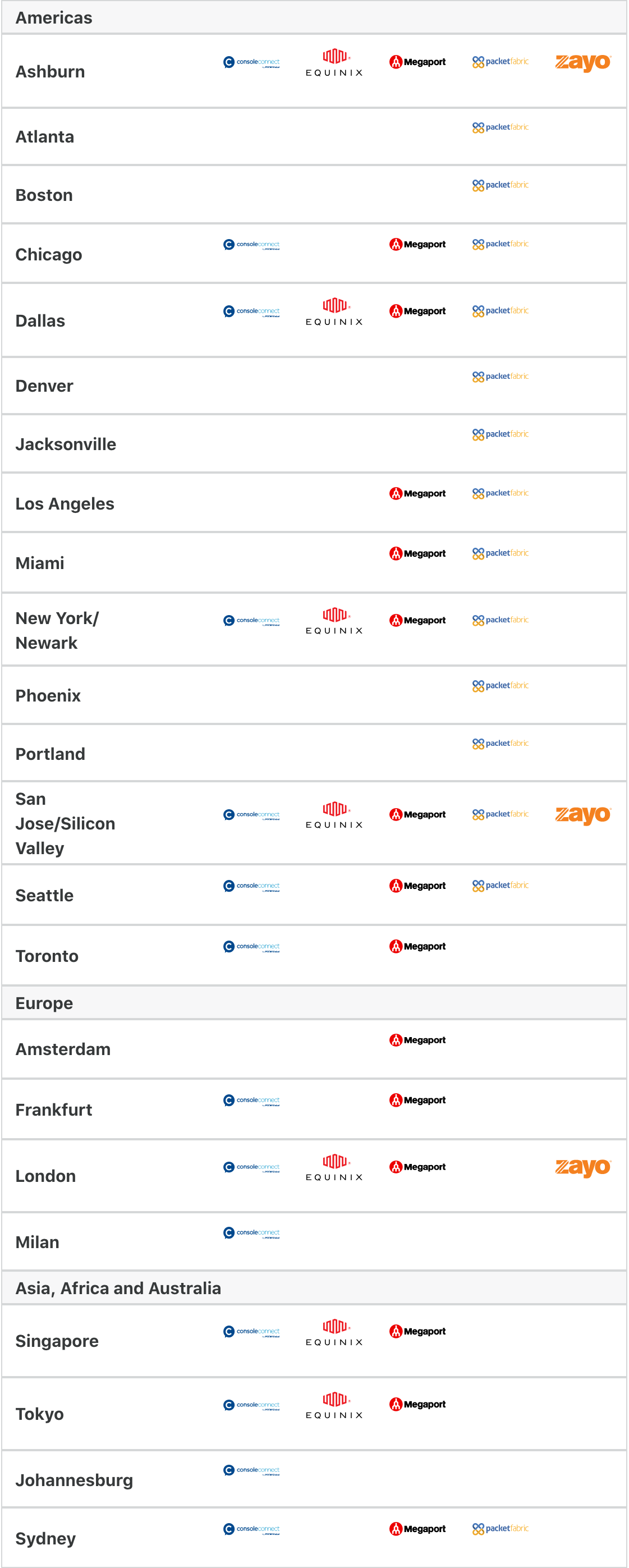Image resolution: width=629 pixels, height=1568 pixels.
Task: Click the Zayo logo in London row
Action: coord(582,1167)
